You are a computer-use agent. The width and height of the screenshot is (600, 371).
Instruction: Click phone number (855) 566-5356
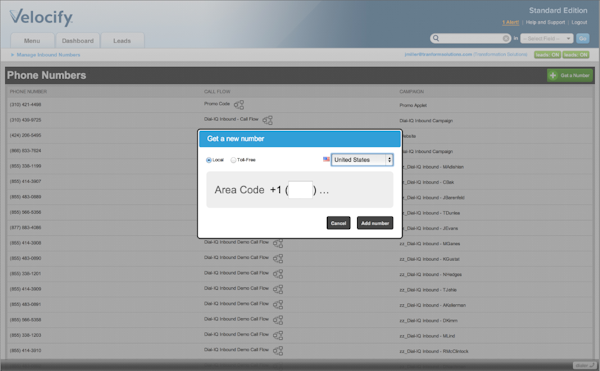[25, 212]
